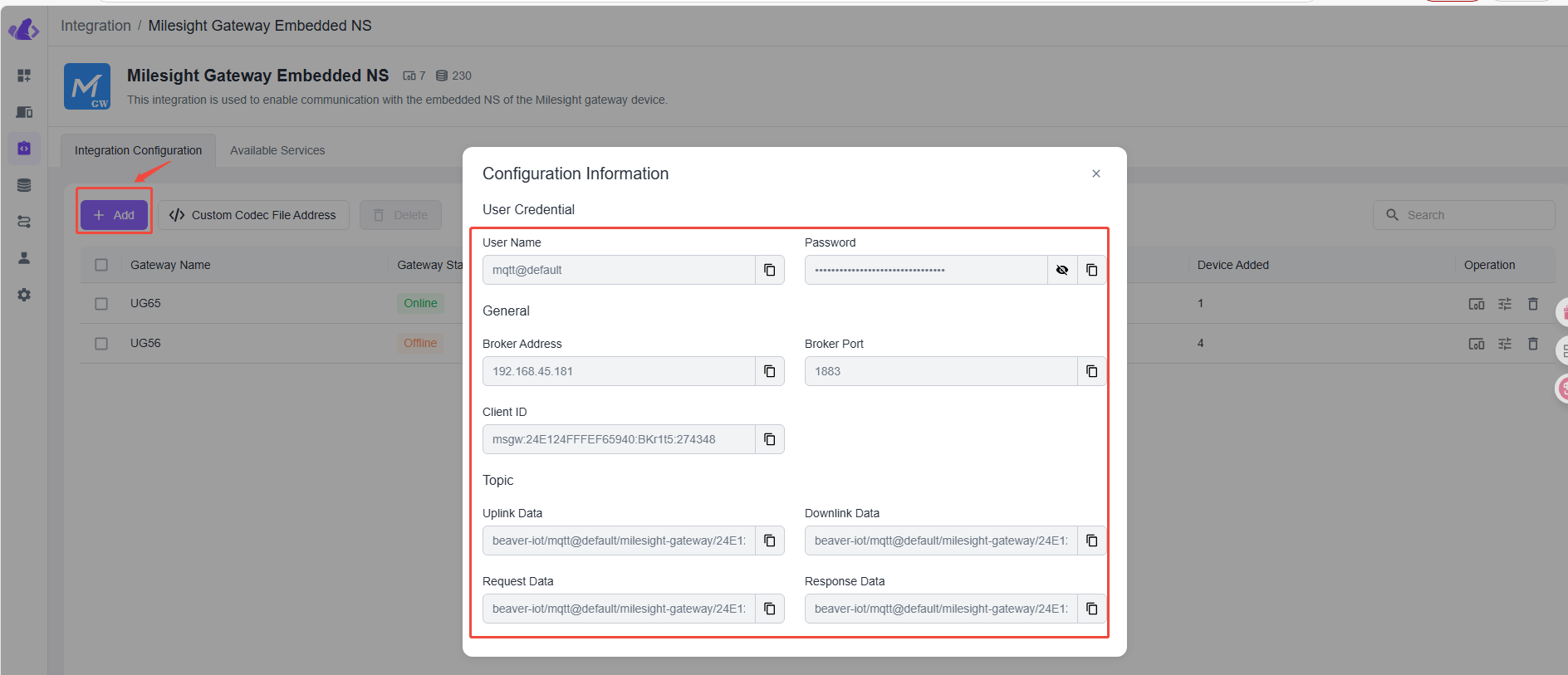Click the UG56 gateway name
The height and width of the screenshot is (675, 1568).
pyautogui.click(x=145, y=343)
